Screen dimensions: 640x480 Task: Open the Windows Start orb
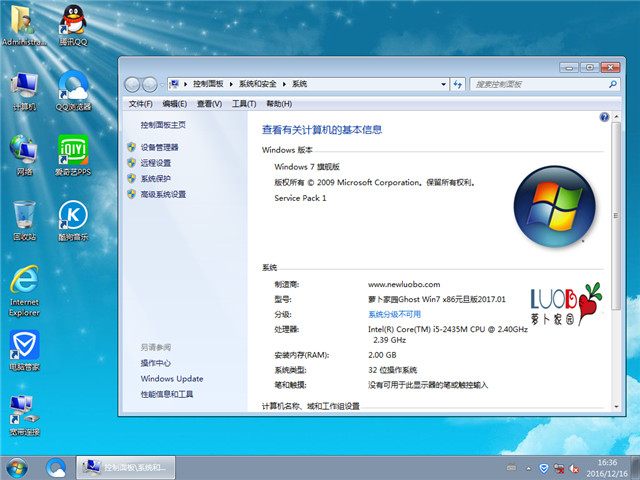(x=17, y=468)
